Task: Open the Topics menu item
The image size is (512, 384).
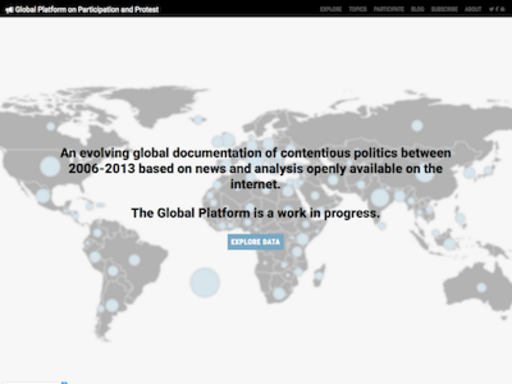Action: [358, 9]
